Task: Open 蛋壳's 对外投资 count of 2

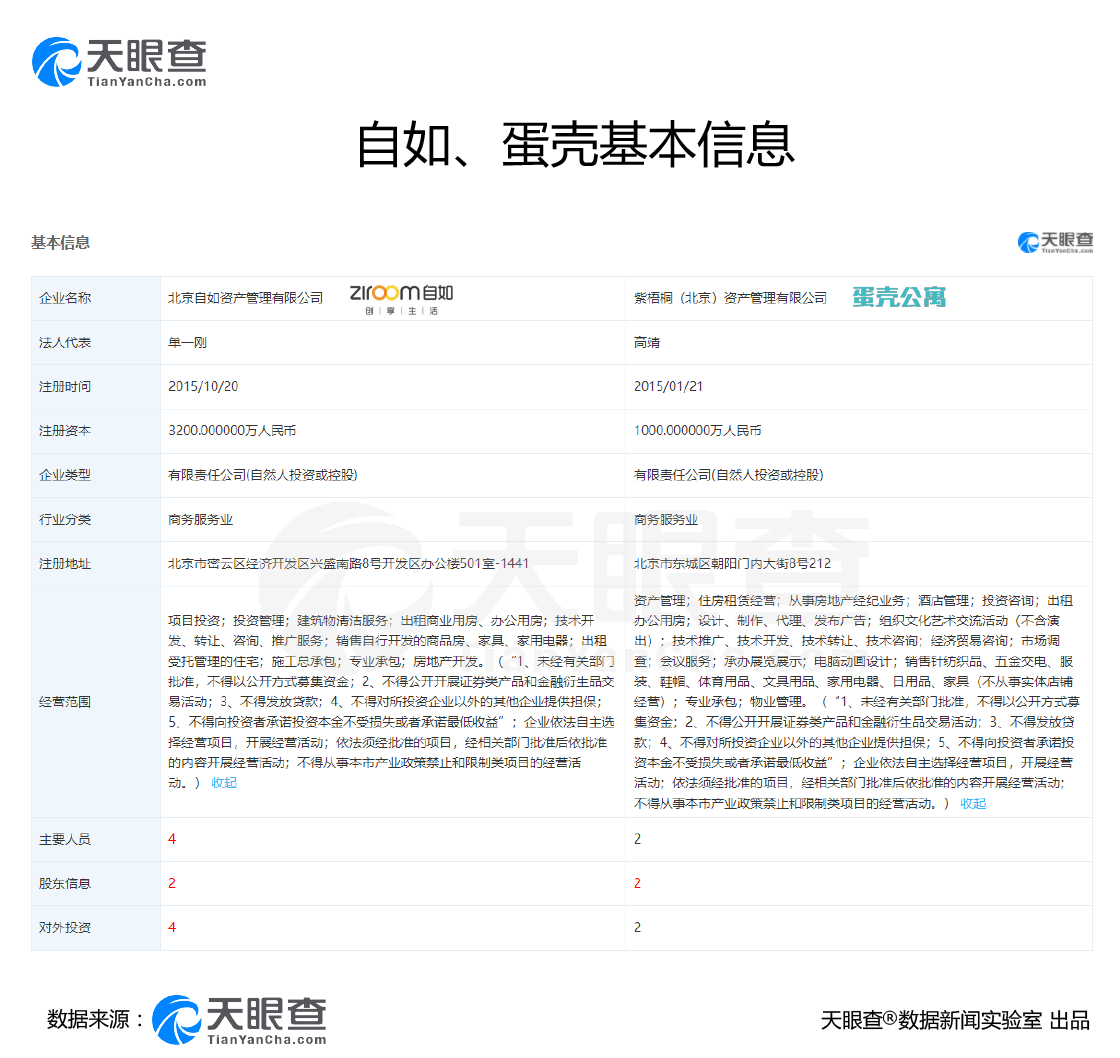Action: (638, 927)
